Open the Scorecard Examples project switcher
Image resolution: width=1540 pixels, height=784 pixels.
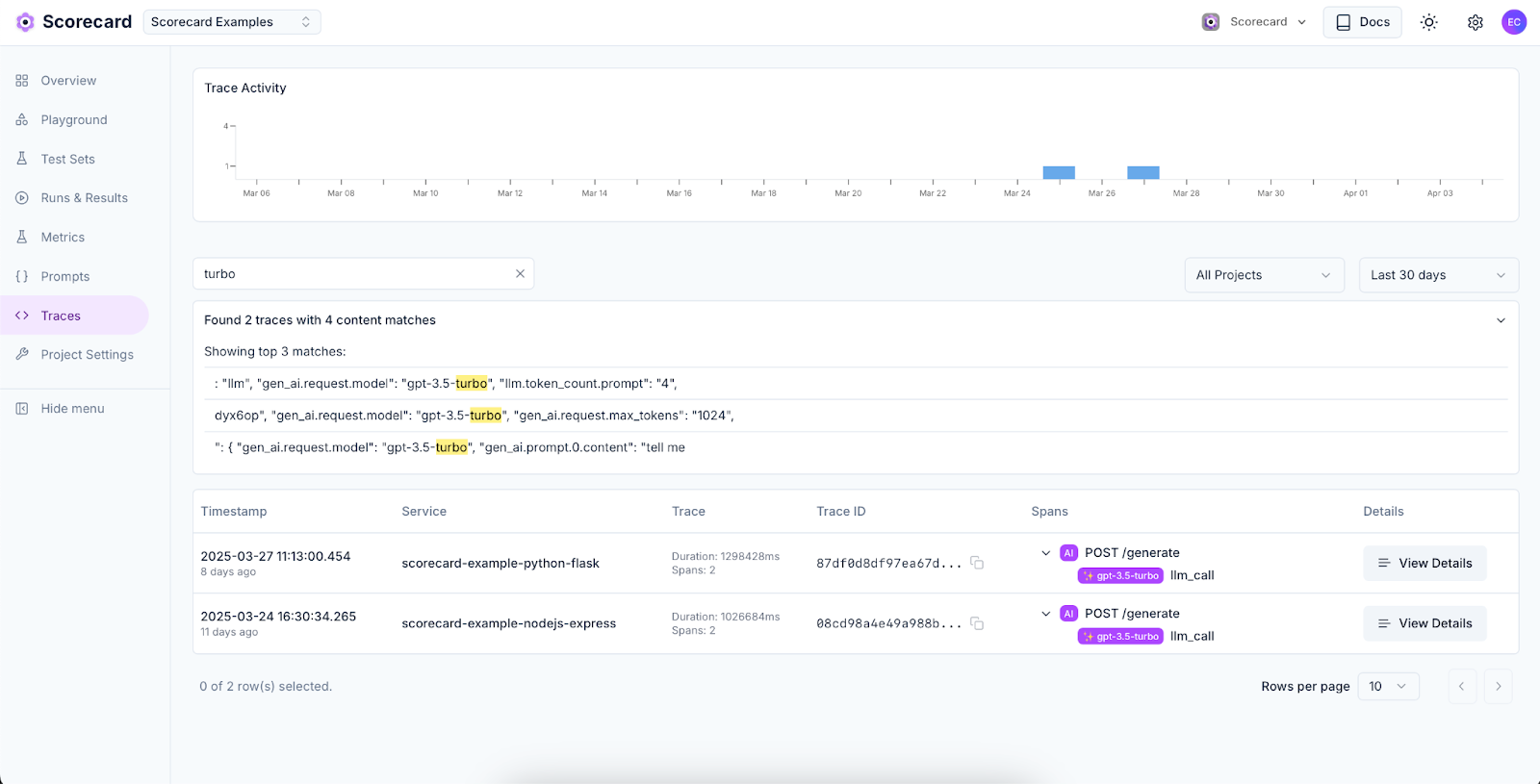[232, 22]
